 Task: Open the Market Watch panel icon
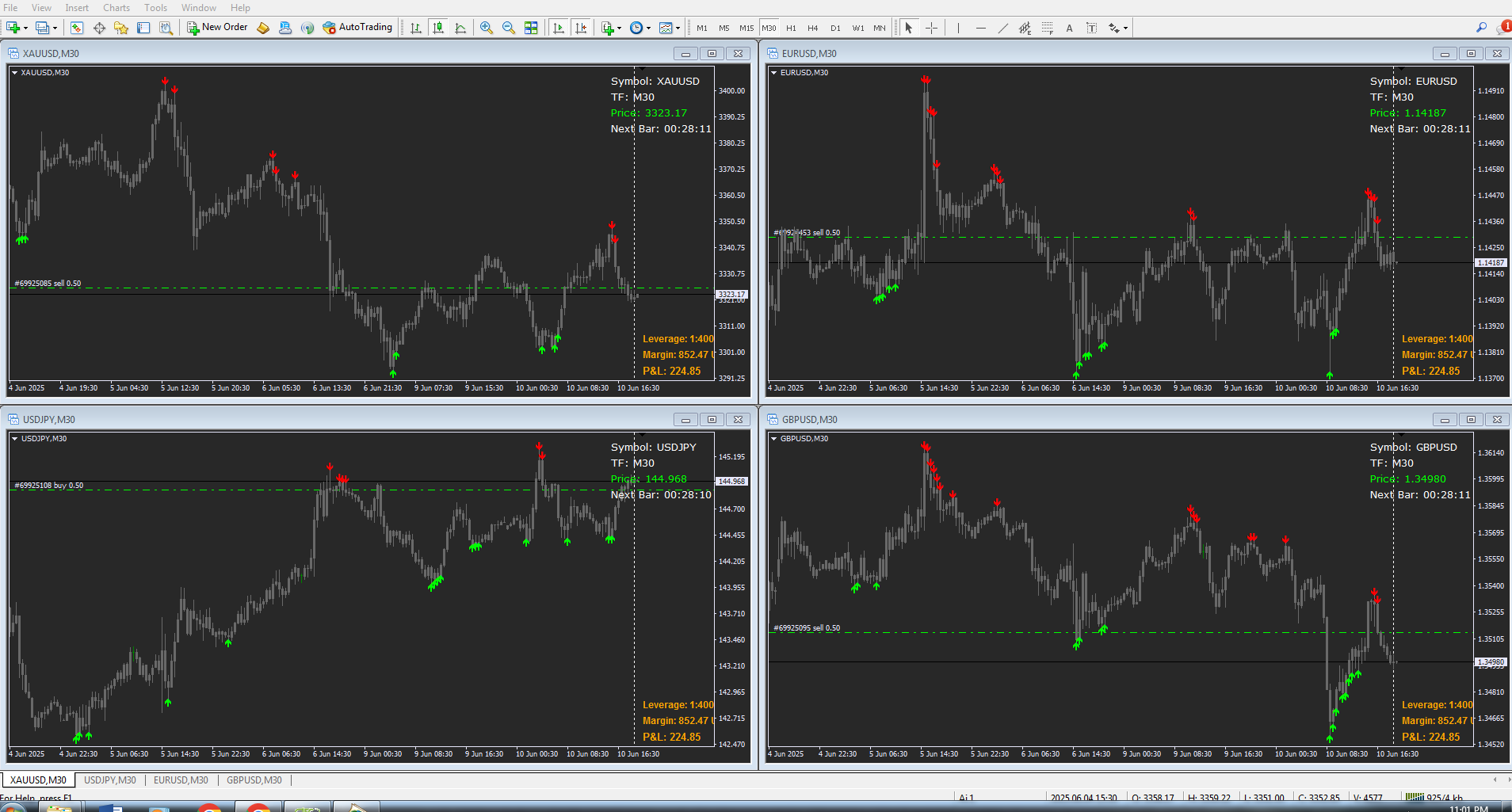(x=77, y=28)
